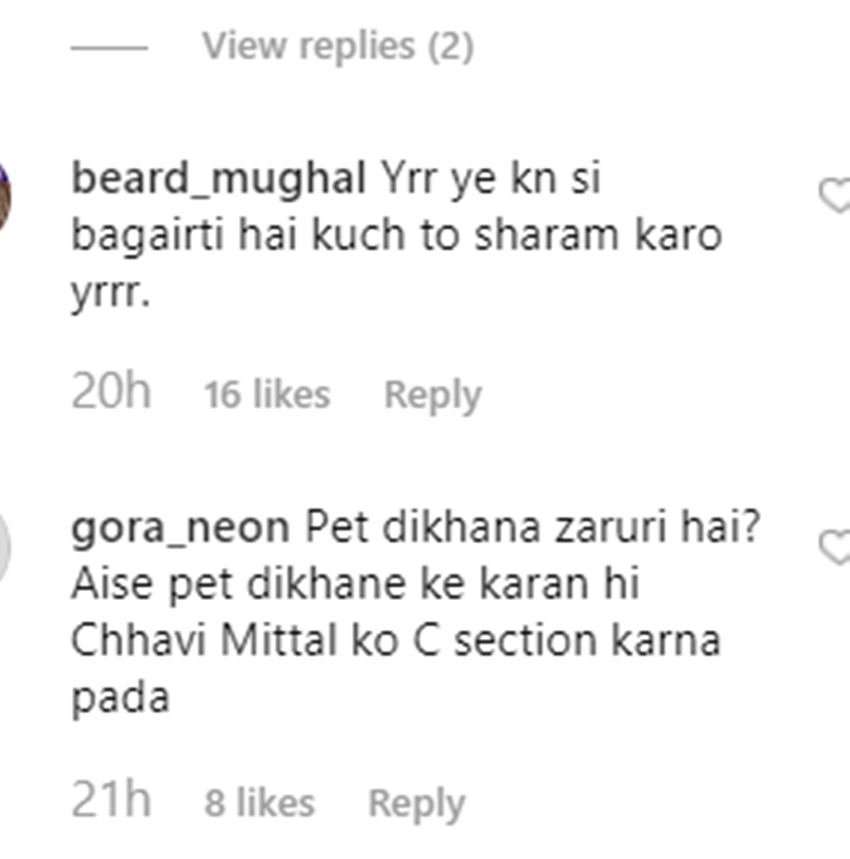The height and width of the screenshot is (859, 850).
Task: Click "yrrr." at end of beard_mughal's comment
Action: [110, 296]
